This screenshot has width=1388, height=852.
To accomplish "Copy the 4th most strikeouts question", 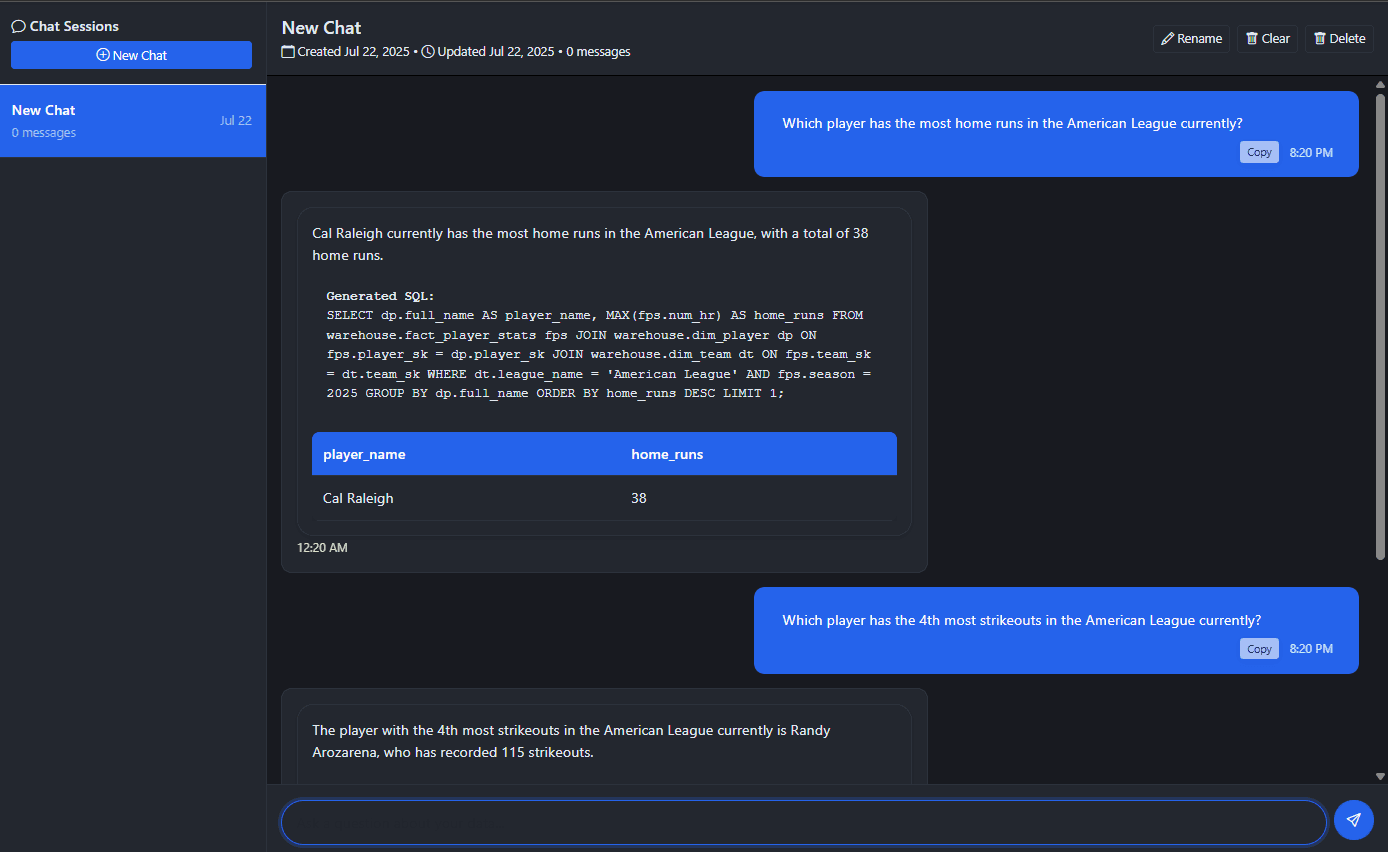I will point(1259,649).
